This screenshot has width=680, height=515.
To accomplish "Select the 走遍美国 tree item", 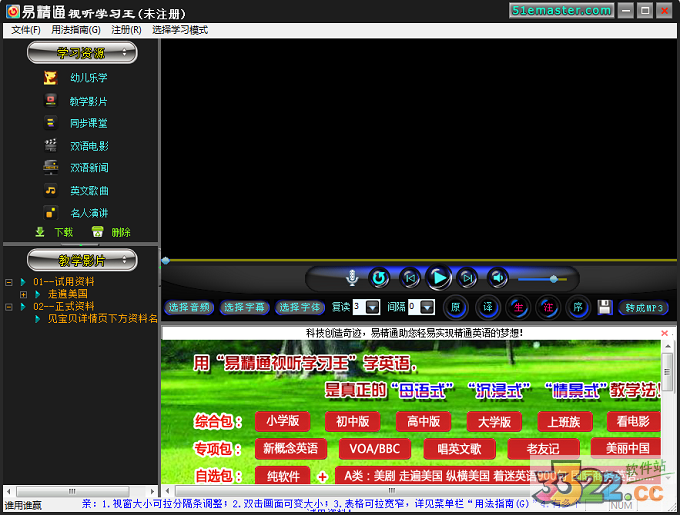I will click(68, 294).
